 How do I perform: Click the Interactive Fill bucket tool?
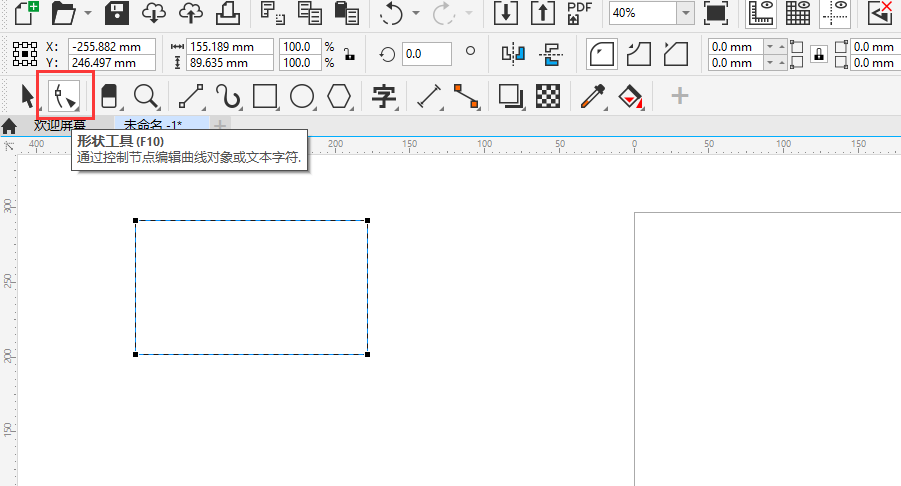tap(629, 96)
